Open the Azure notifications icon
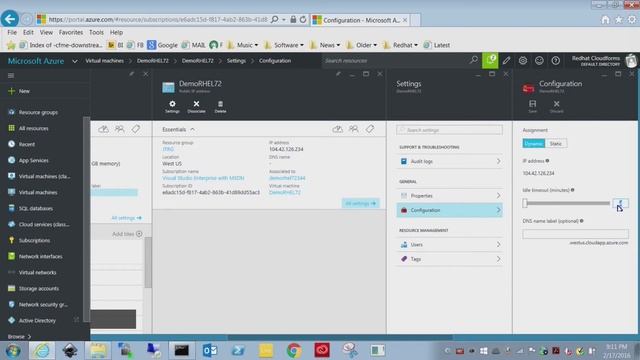The image size is (640, 360). point(490,60)
